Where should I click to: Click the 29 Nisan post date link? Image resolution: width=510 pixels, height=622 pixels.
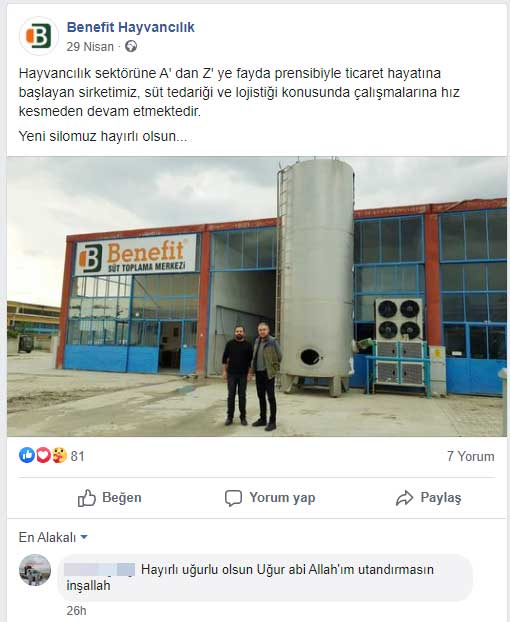[90, 47]
